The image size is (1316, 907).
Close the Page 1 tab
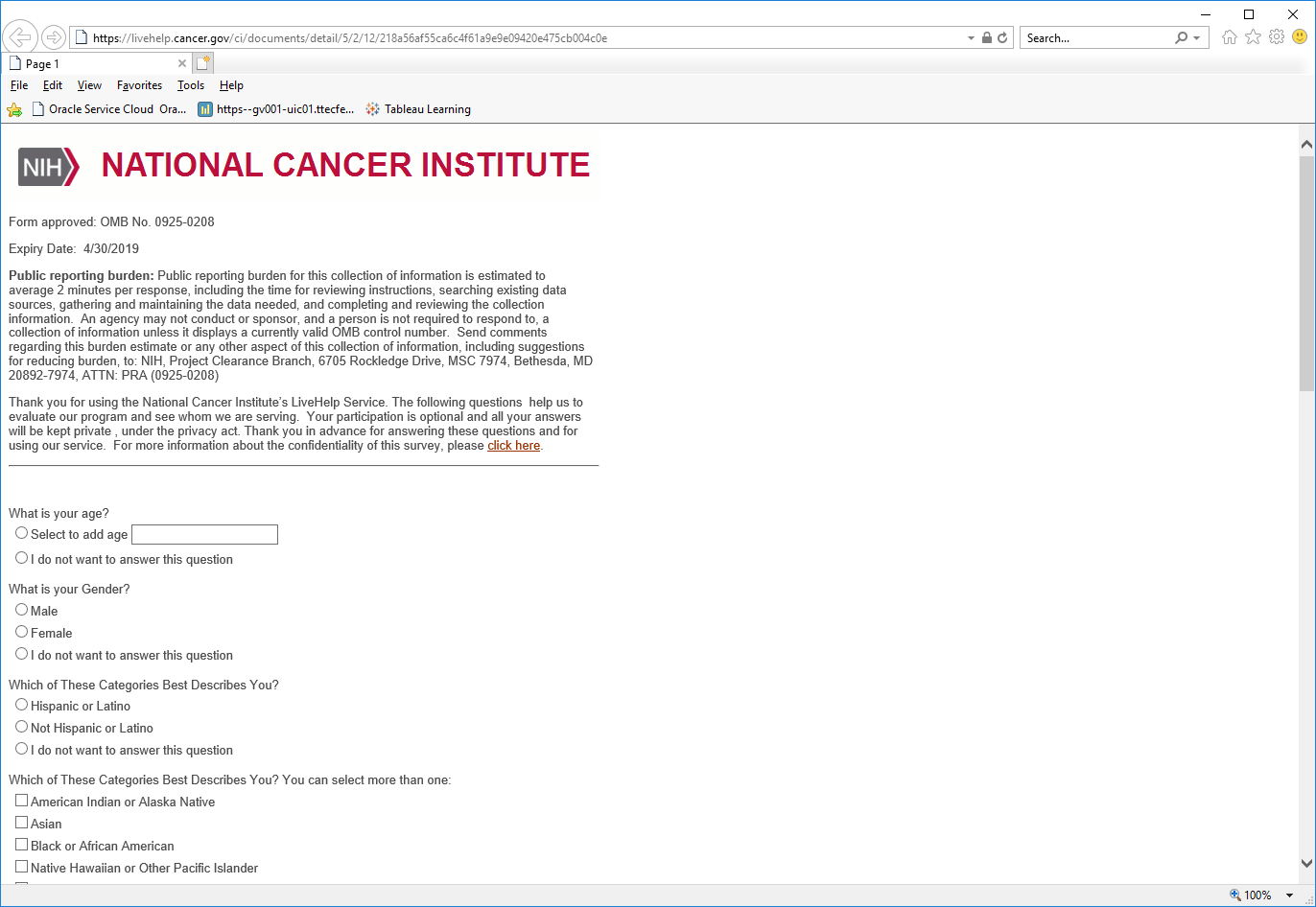tap(182, 64)
